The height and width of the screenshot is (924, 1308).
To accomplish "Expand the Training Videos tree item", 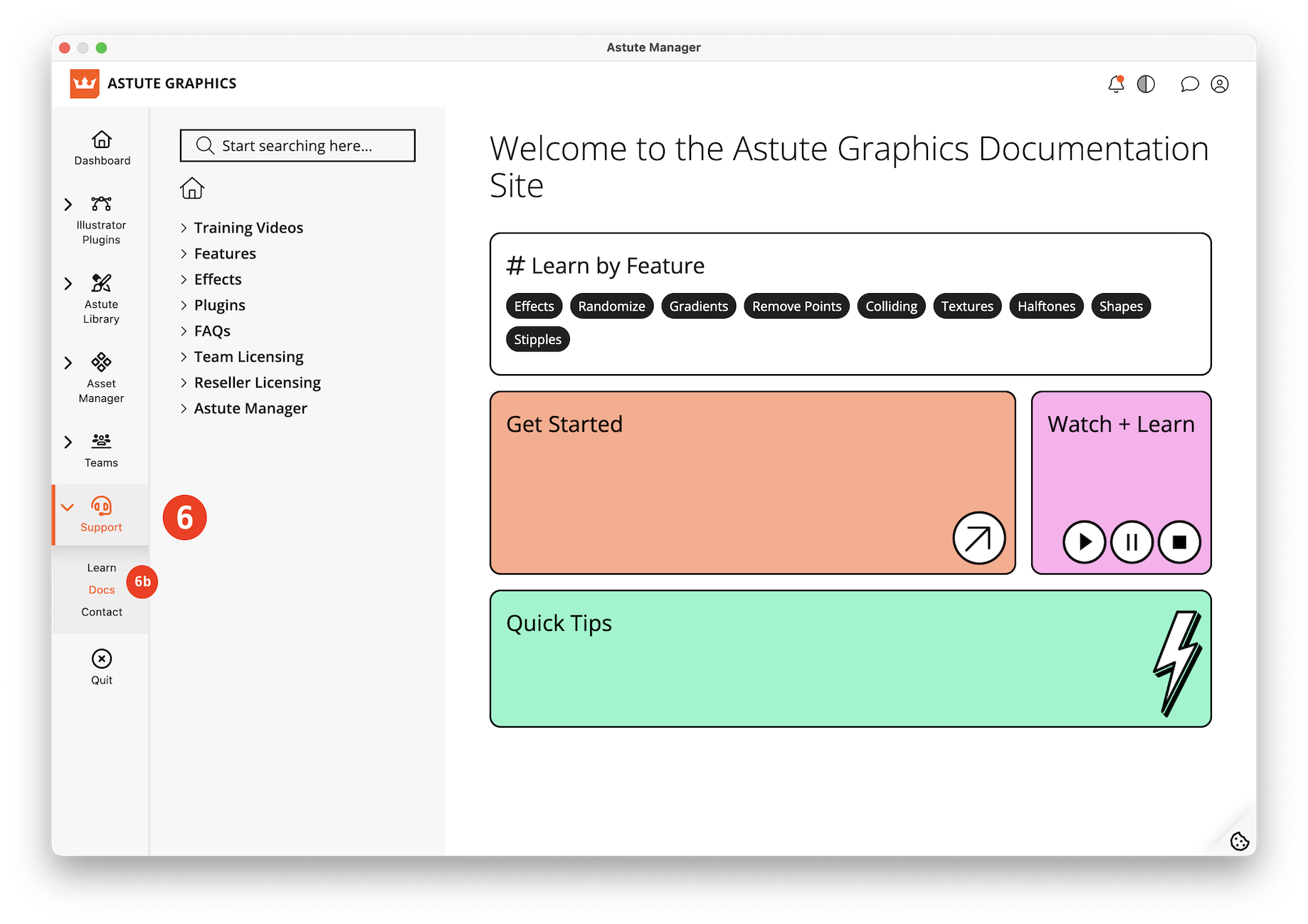I will [x=184, y=228].
